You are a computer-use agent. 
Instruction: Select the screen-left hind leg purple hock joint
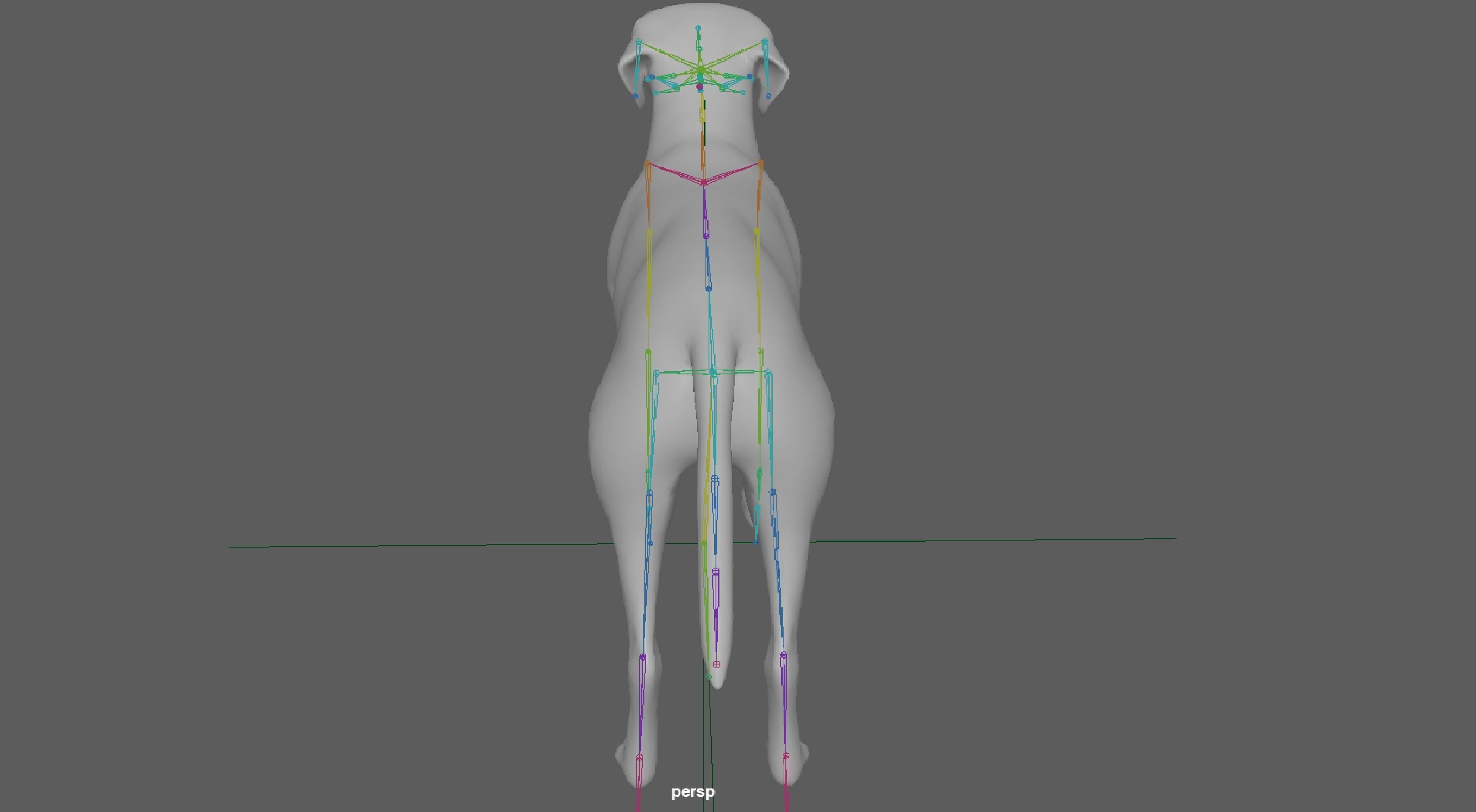click(x=642, y=657)
